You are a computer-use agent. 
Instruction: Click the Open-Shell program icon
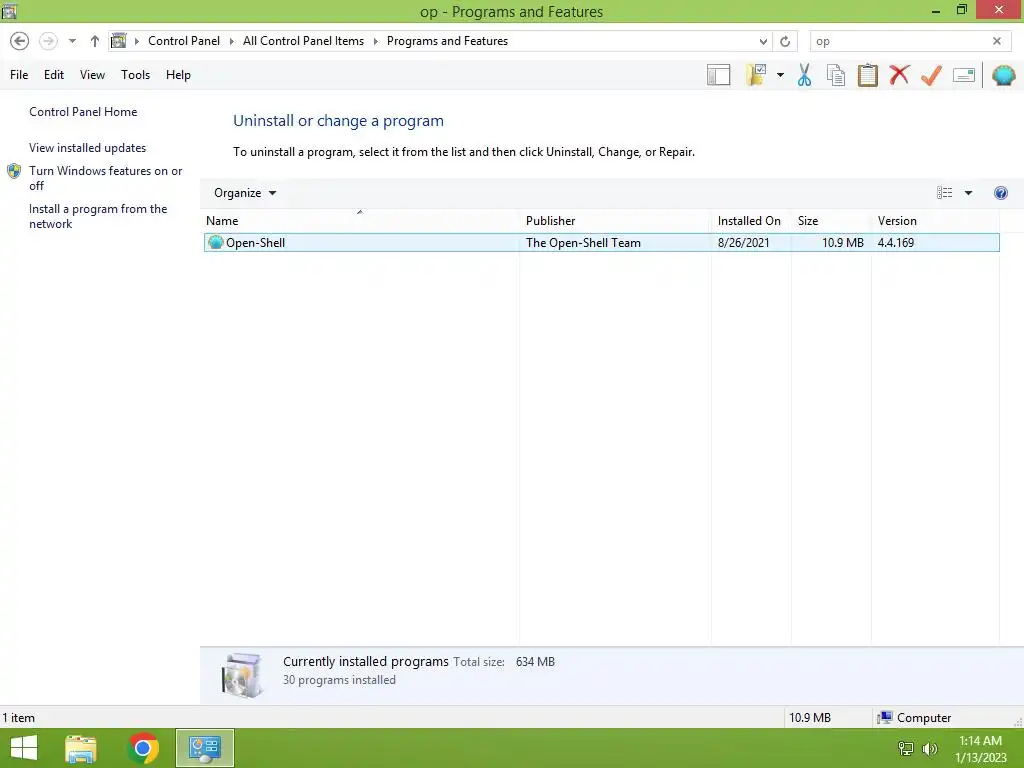click(x=216, y=242)
